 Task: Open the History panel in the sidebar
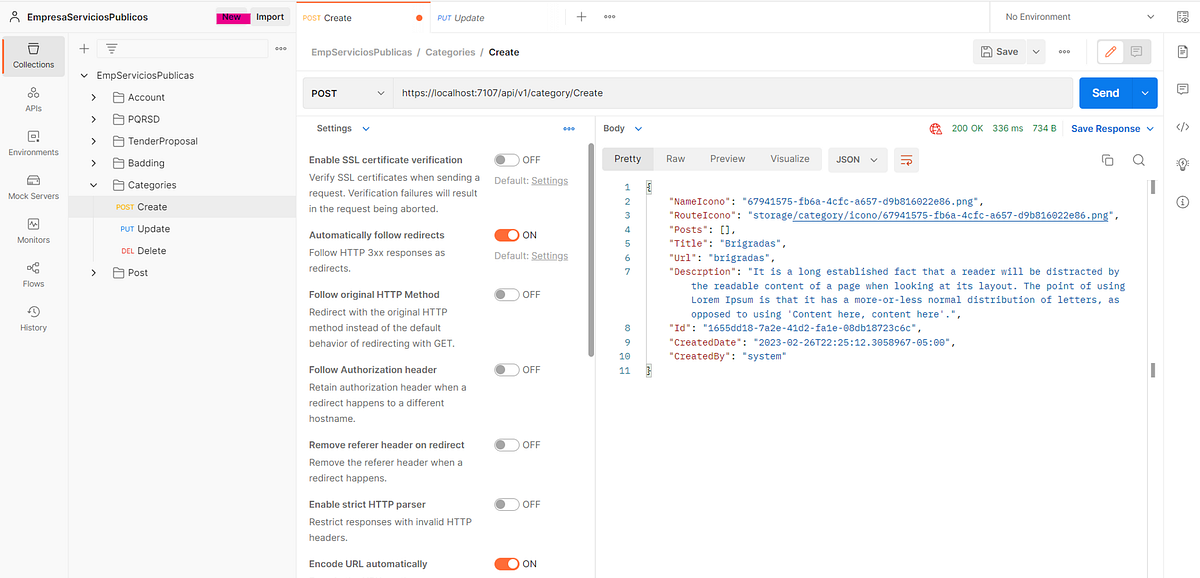point(33,318)
